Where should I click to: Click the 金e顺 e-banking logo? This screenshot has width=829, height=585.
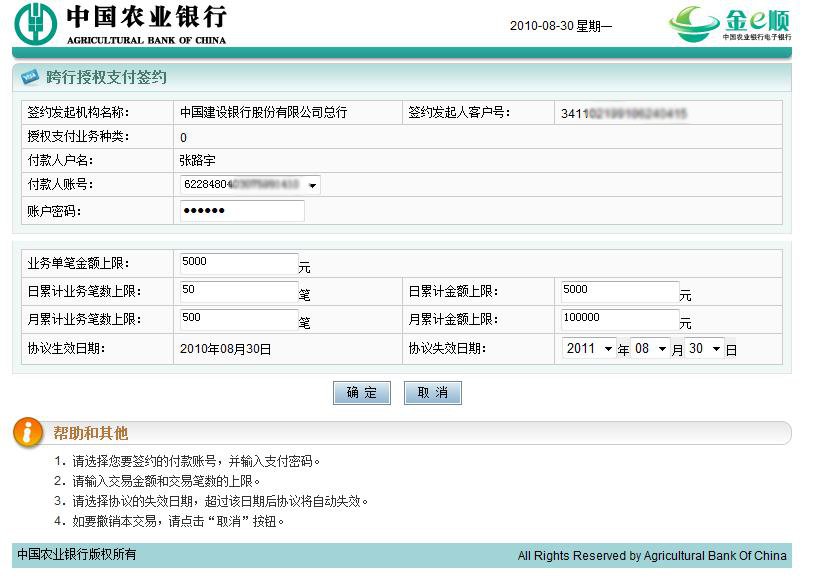point(730,24)
